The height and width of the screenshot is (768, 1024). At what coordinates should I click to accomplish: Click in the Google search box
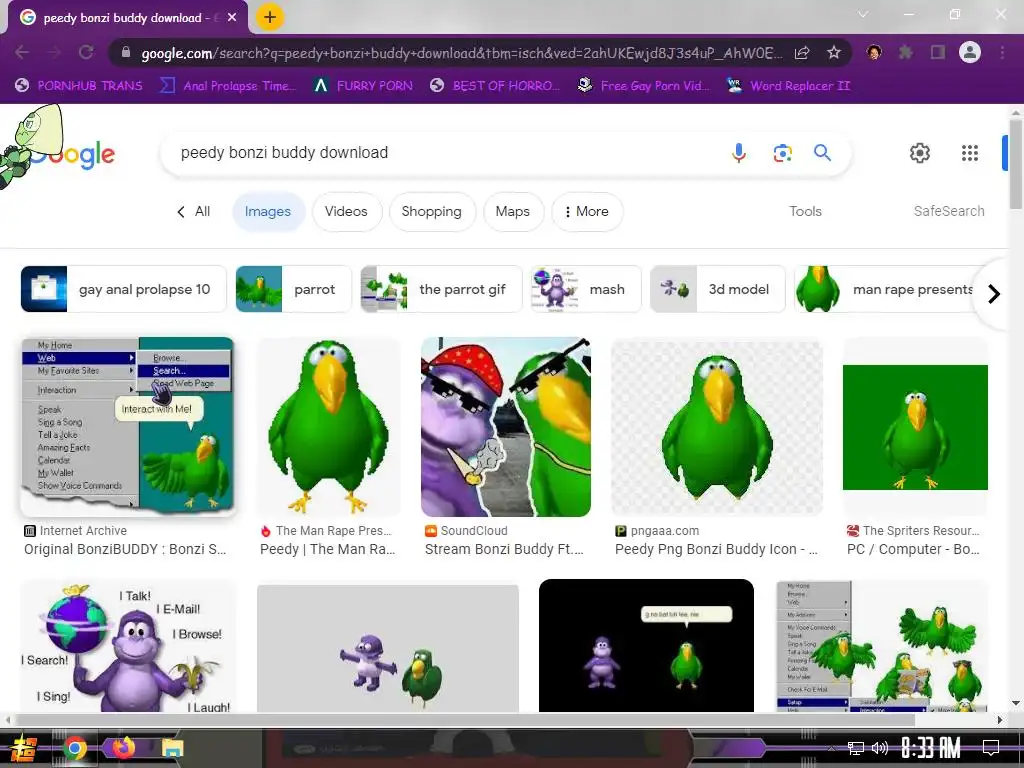[x=444, y=153]
